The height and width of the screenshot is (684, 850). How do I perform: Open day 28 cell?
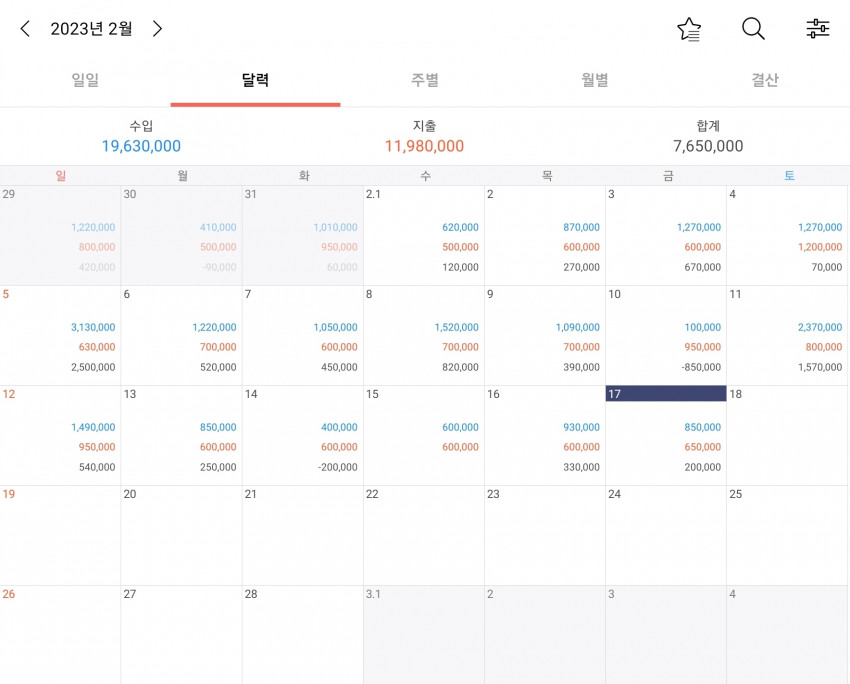click(302, 635)
